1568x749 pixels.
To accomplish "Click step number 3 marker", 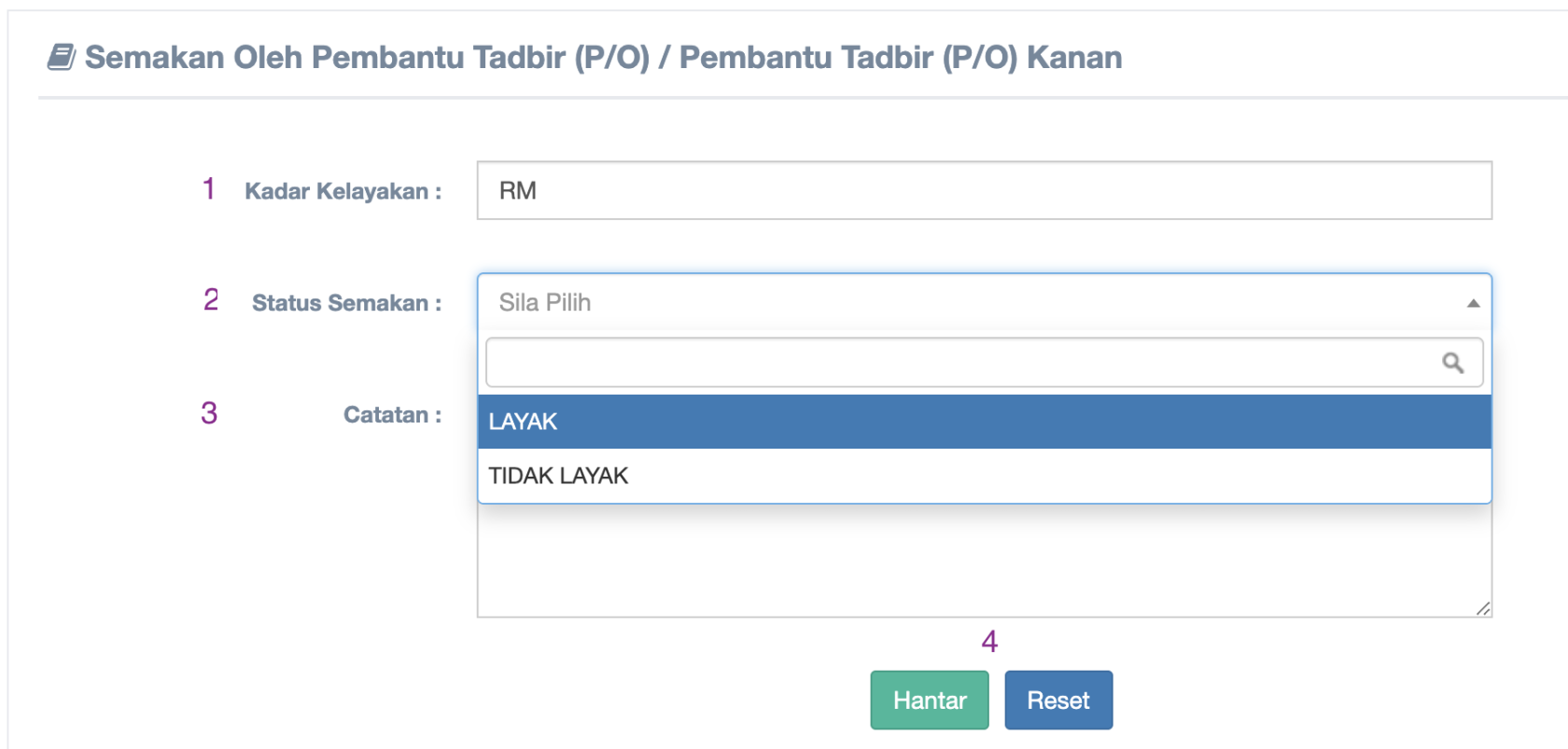I will (209, 413).
